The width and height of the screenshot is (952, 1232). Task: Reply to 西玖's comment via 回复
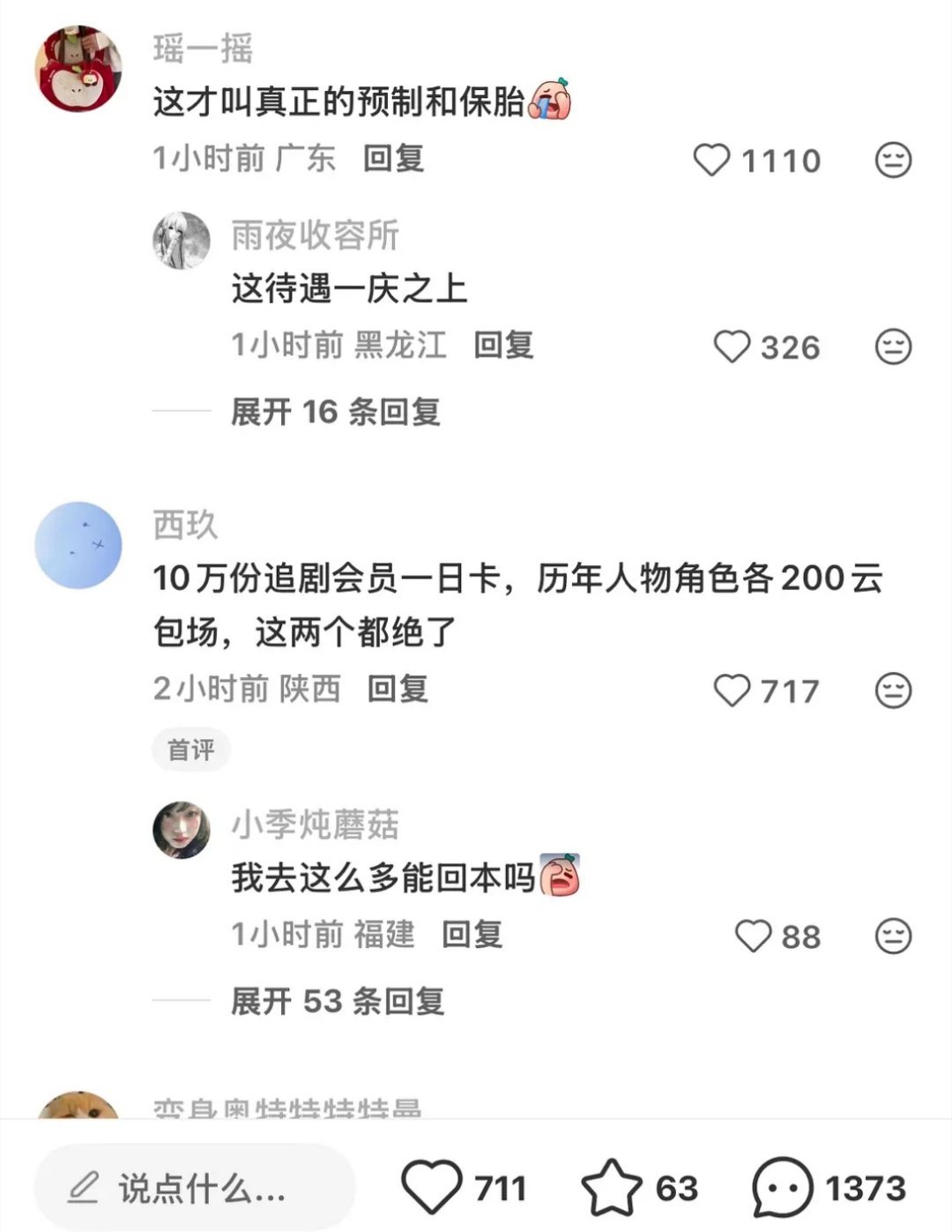398,689
